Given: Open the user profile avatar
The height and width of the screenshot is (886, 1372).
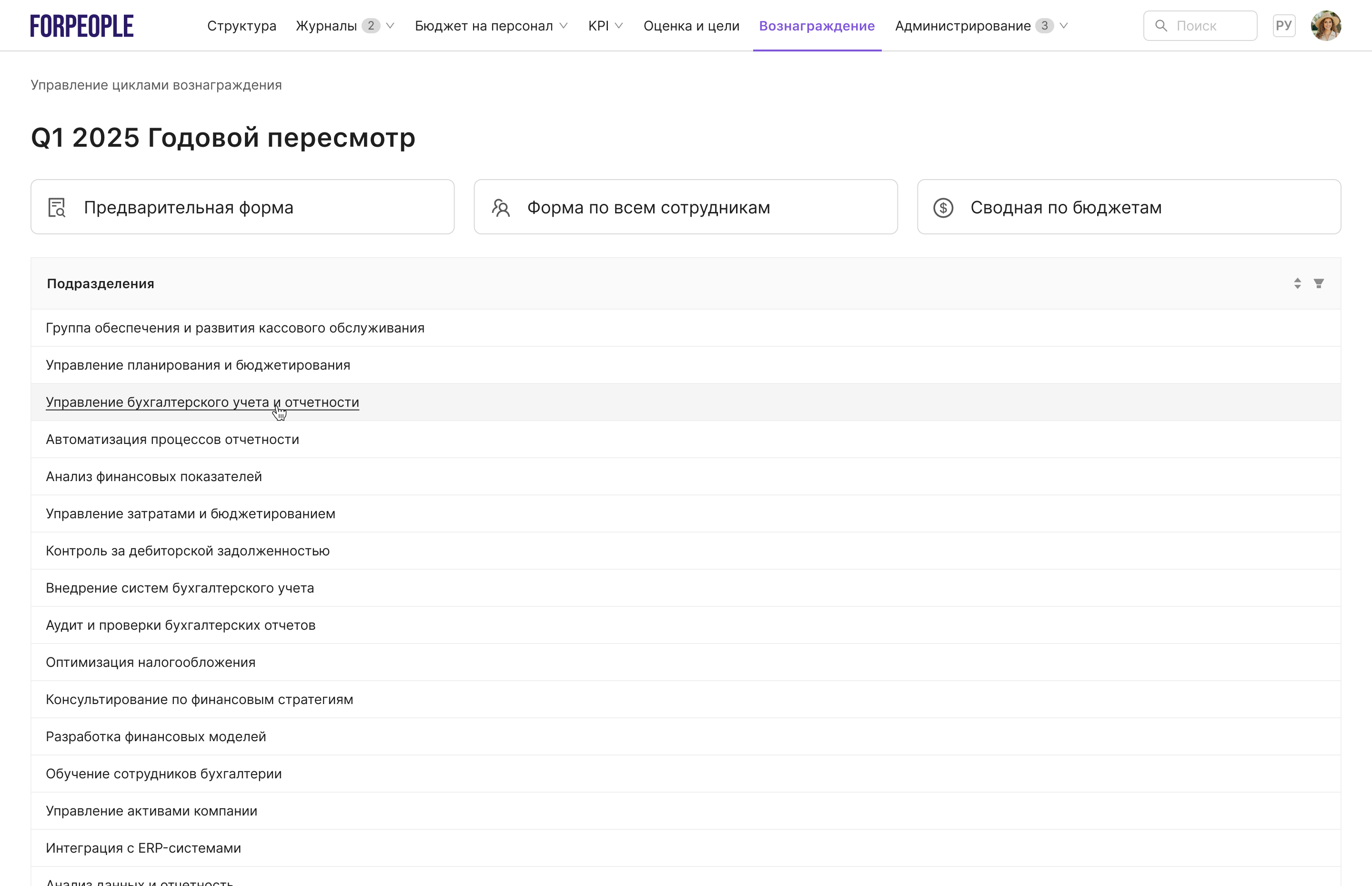Looking at the screenshot, I should 1326,25.
